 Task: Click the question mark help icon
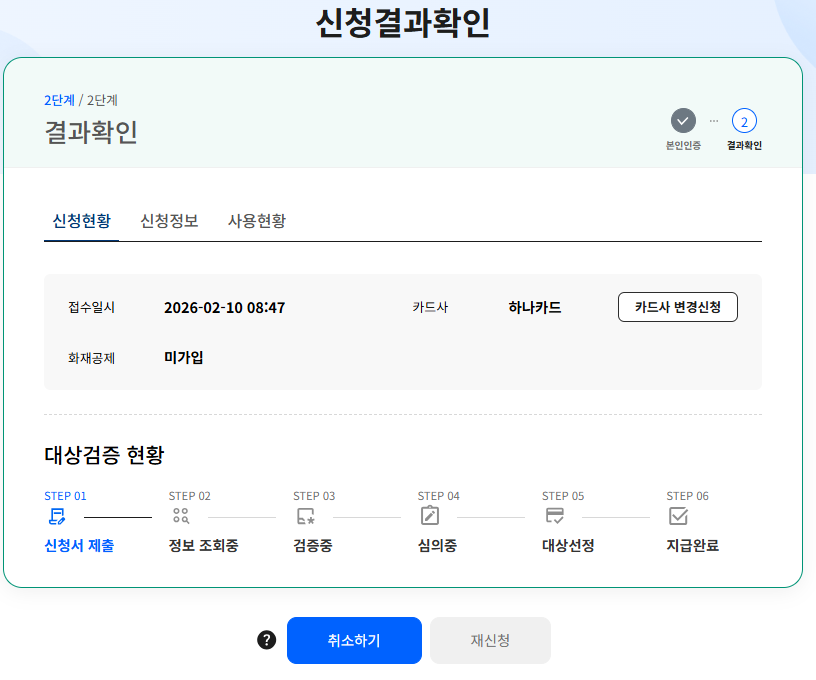266,640
